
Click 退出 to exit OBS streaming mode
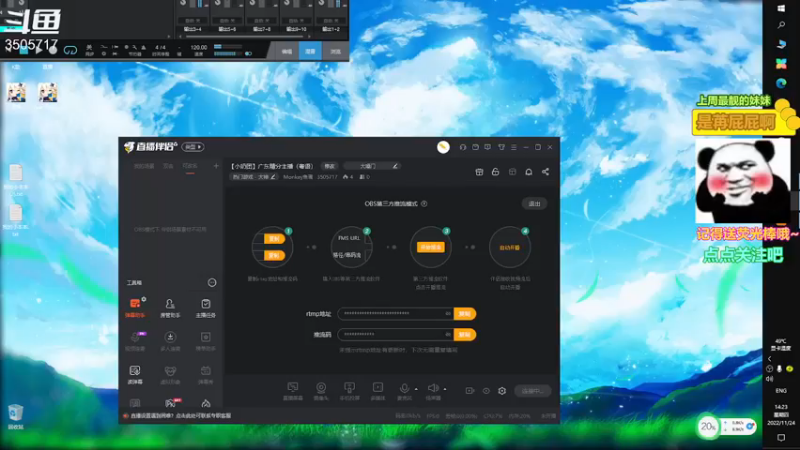point(534,204)
